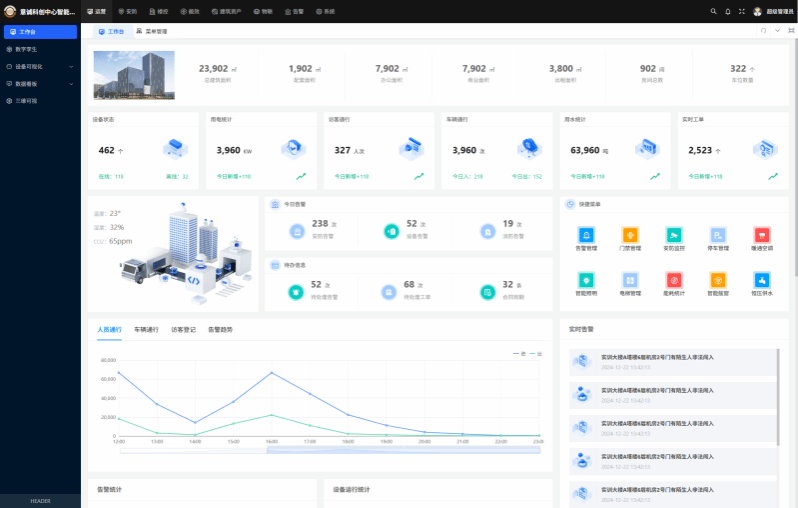The width and height of the screenshot is (798, 508).
Task: Open the 告警管理 quick menu icon
Action: 586,234
